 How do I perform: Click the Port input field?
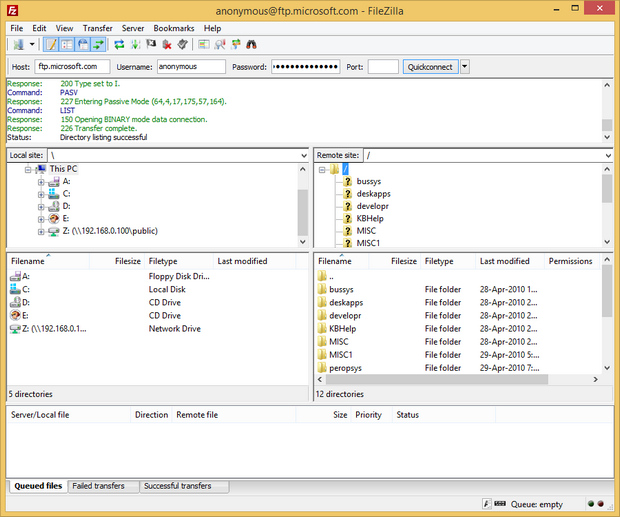382,67
